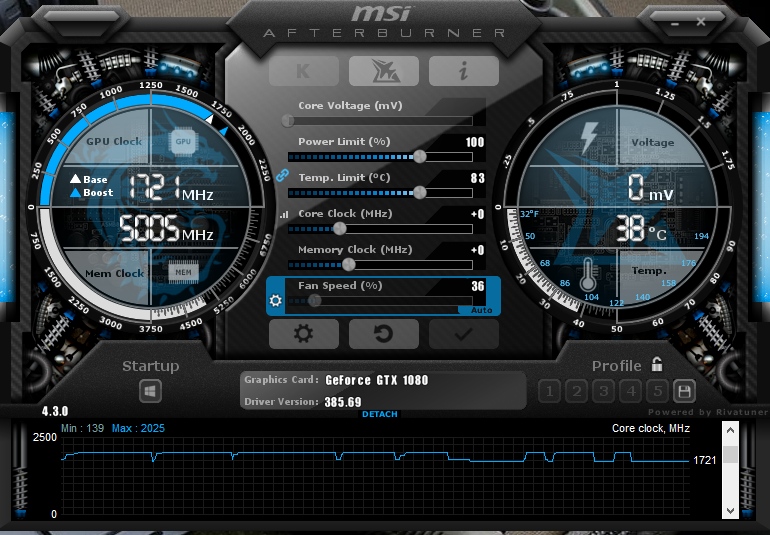Select profile slot 5
Viewport: 770px width, 535px height.
[658, 392]
